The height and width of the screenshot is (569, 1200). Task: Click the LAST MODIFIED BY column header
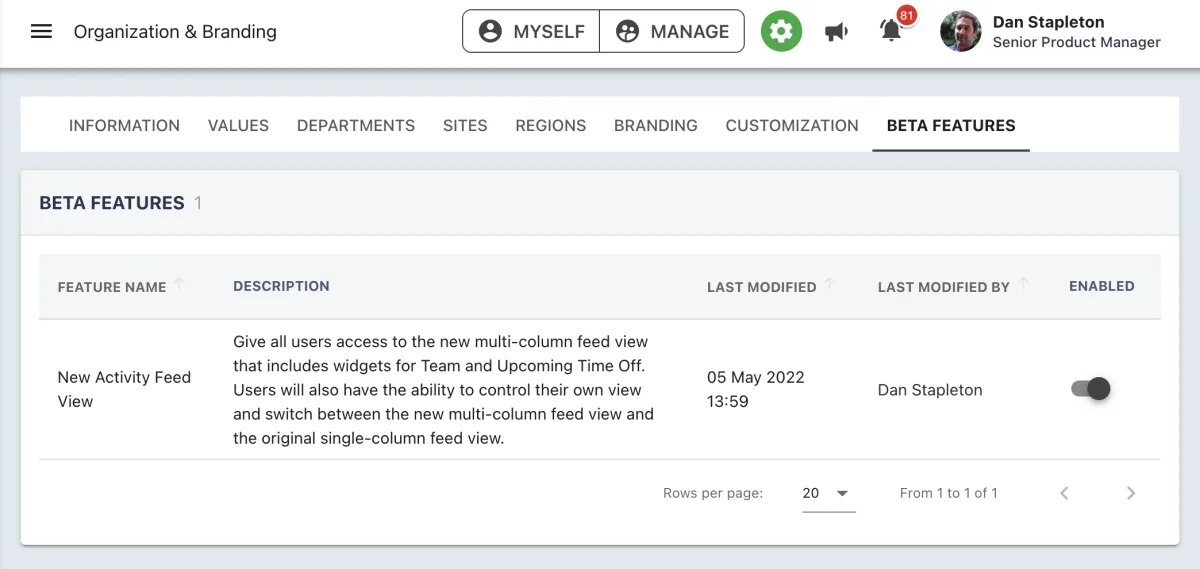pos(944,287)
